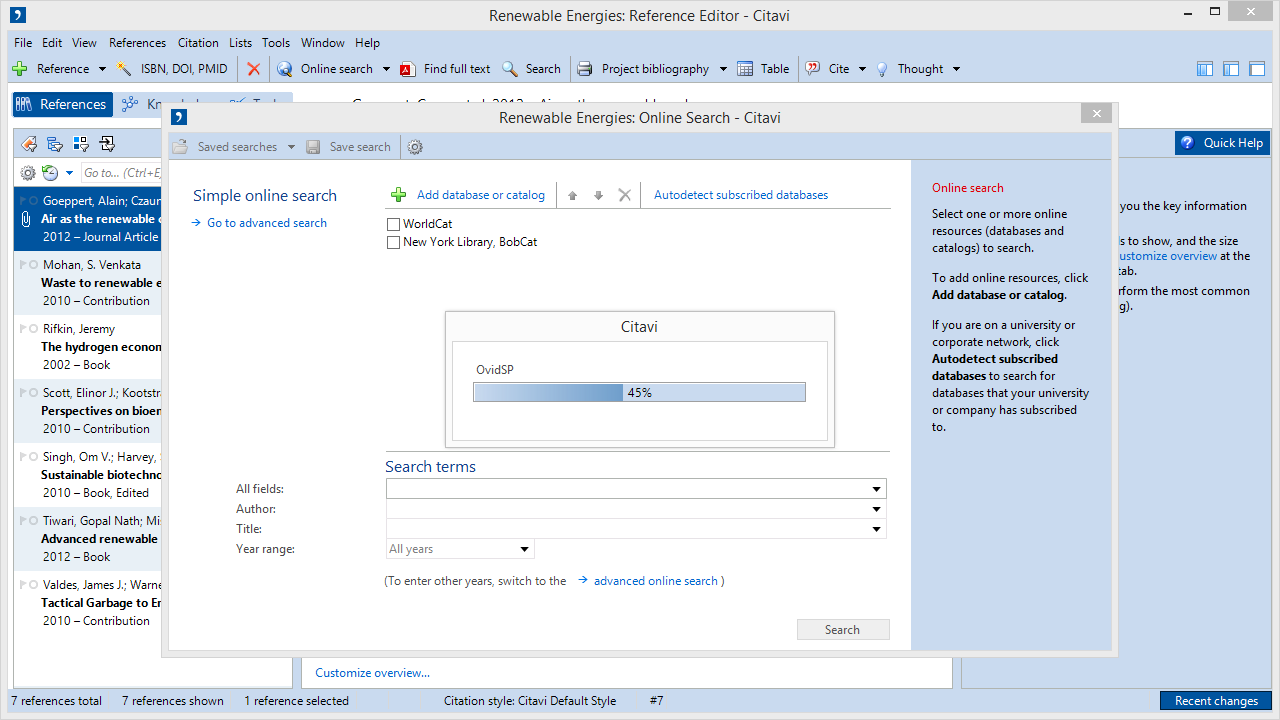
Task: Click the Save search disk icon
Action: (314, 147)
